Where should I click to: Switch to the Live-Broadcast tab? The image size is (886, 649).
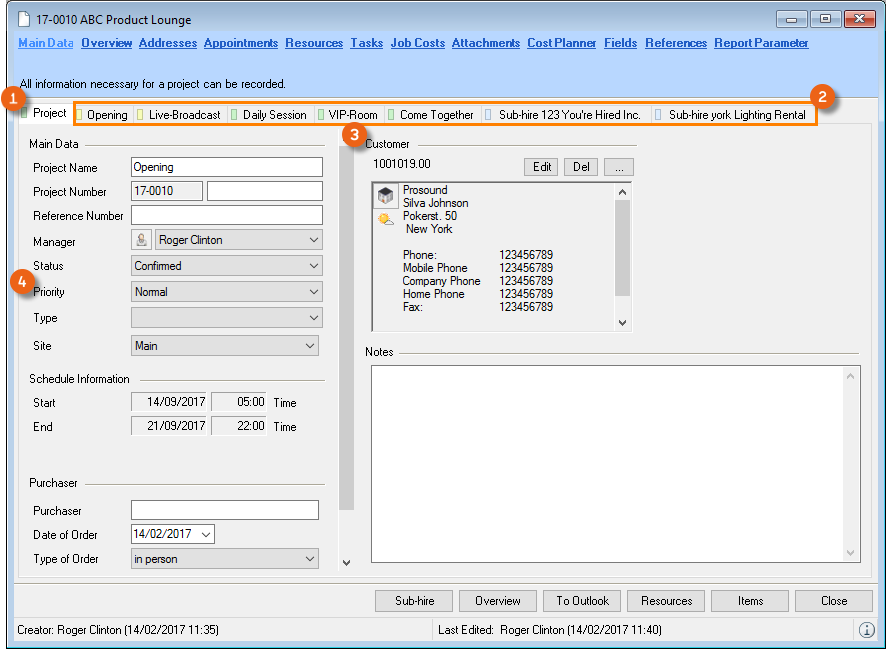click(x=184, y=115)
